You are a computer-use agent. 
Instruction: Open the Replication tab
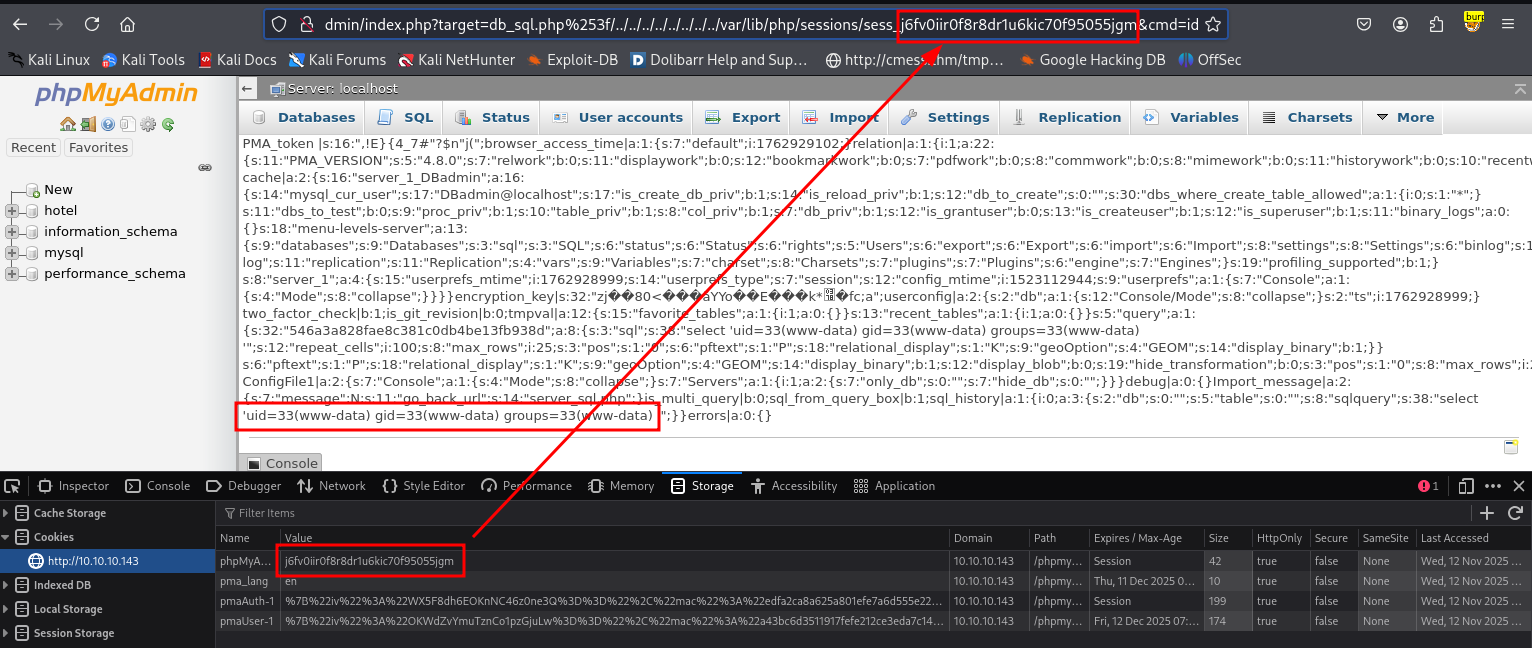pos(1067,117)
